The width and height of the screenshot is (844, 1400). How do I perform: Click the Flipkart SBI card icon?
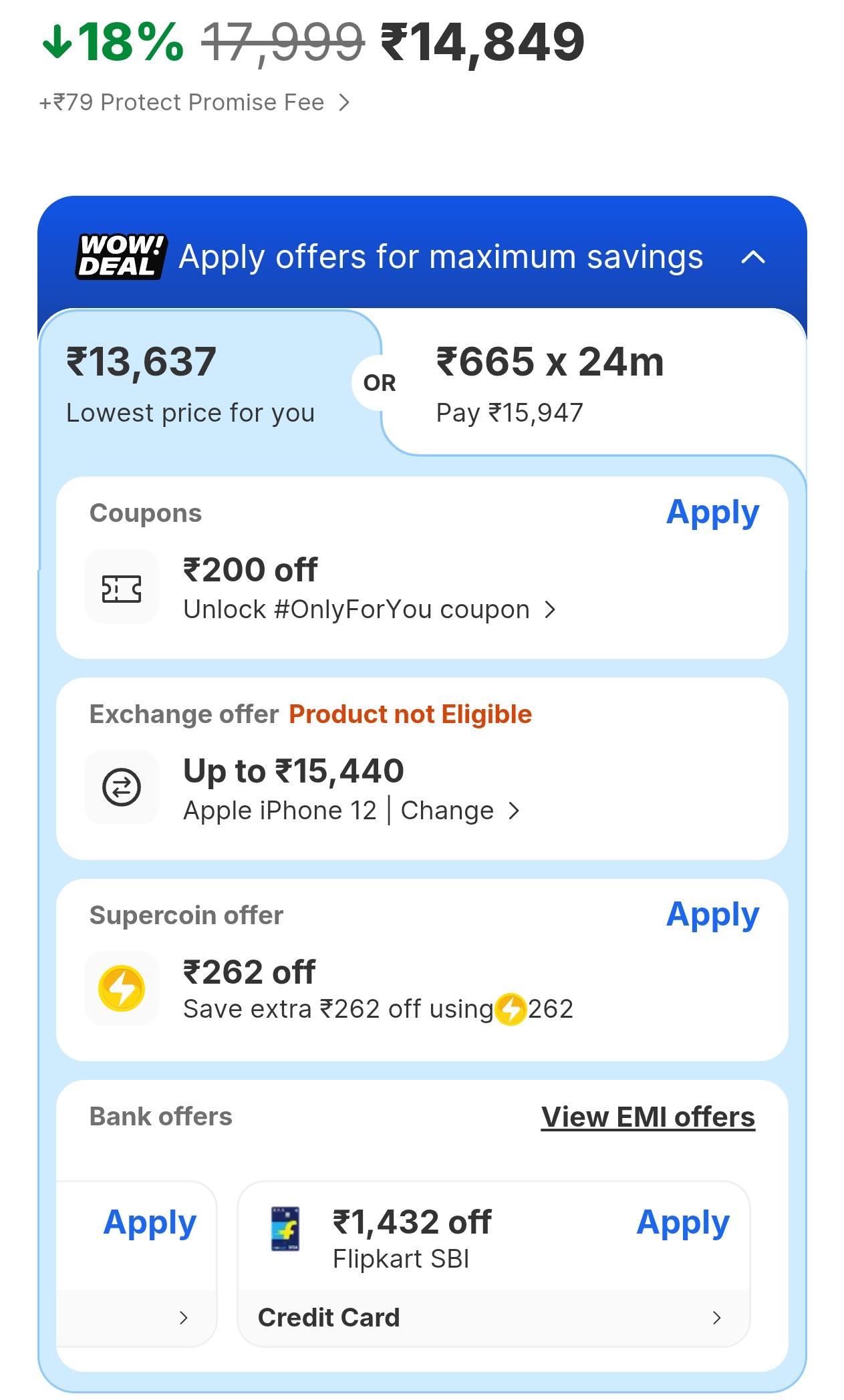[x=285, y=1229]
